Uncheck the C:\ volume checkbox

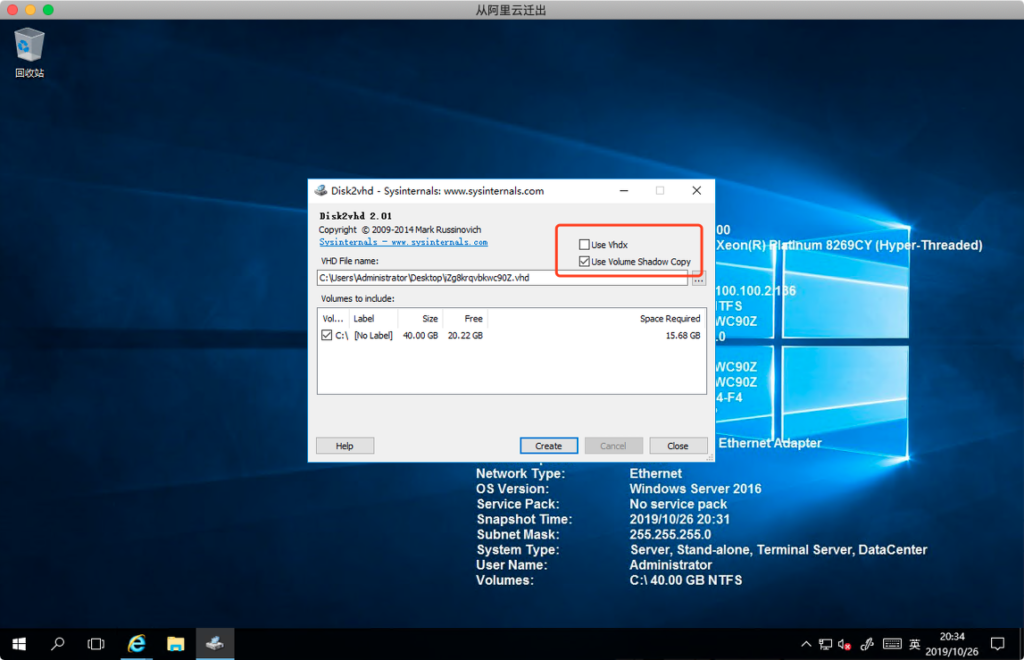point(327,336)
